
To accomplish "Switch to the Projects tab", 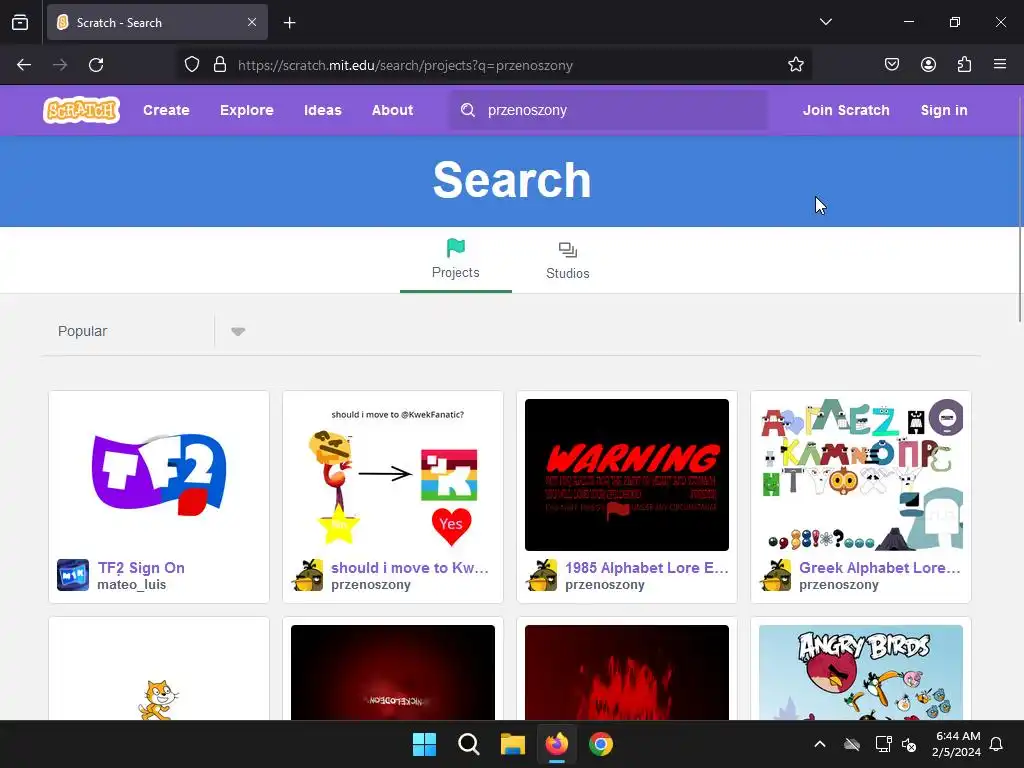I will click(456, 260).
